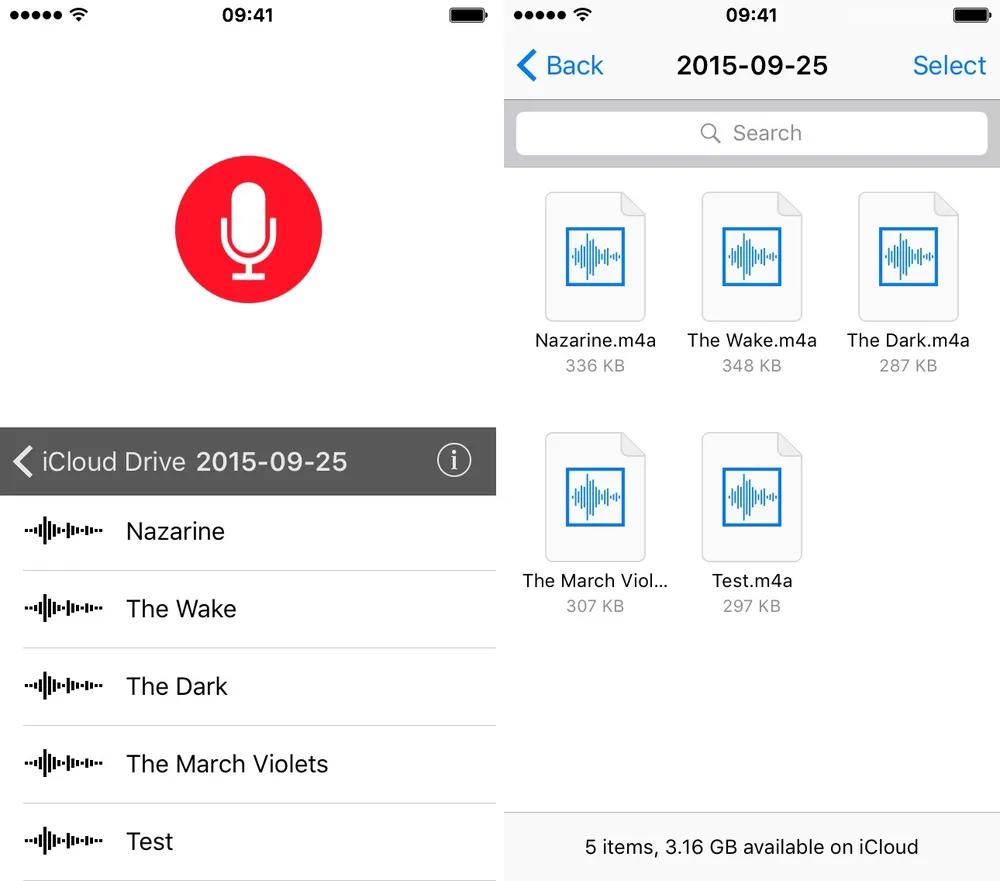Go back using iCloud Drive chevron

[23, 462]
